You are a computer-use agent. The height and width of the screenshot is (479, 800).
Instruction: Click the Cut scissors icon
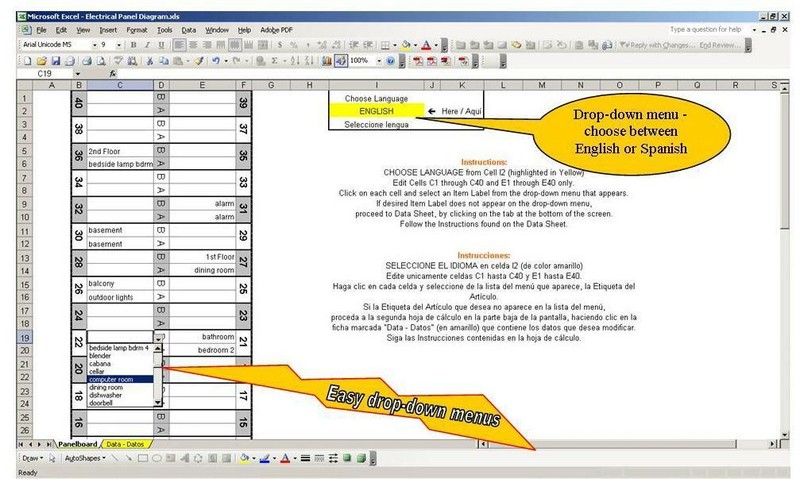tap(150, 61)
